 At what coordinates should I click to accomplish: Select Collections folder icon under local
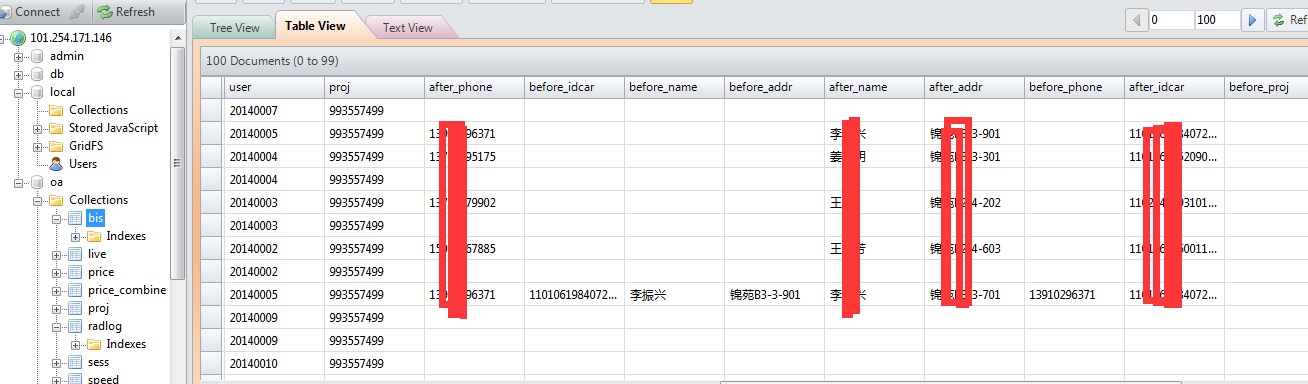coord(56,110)
